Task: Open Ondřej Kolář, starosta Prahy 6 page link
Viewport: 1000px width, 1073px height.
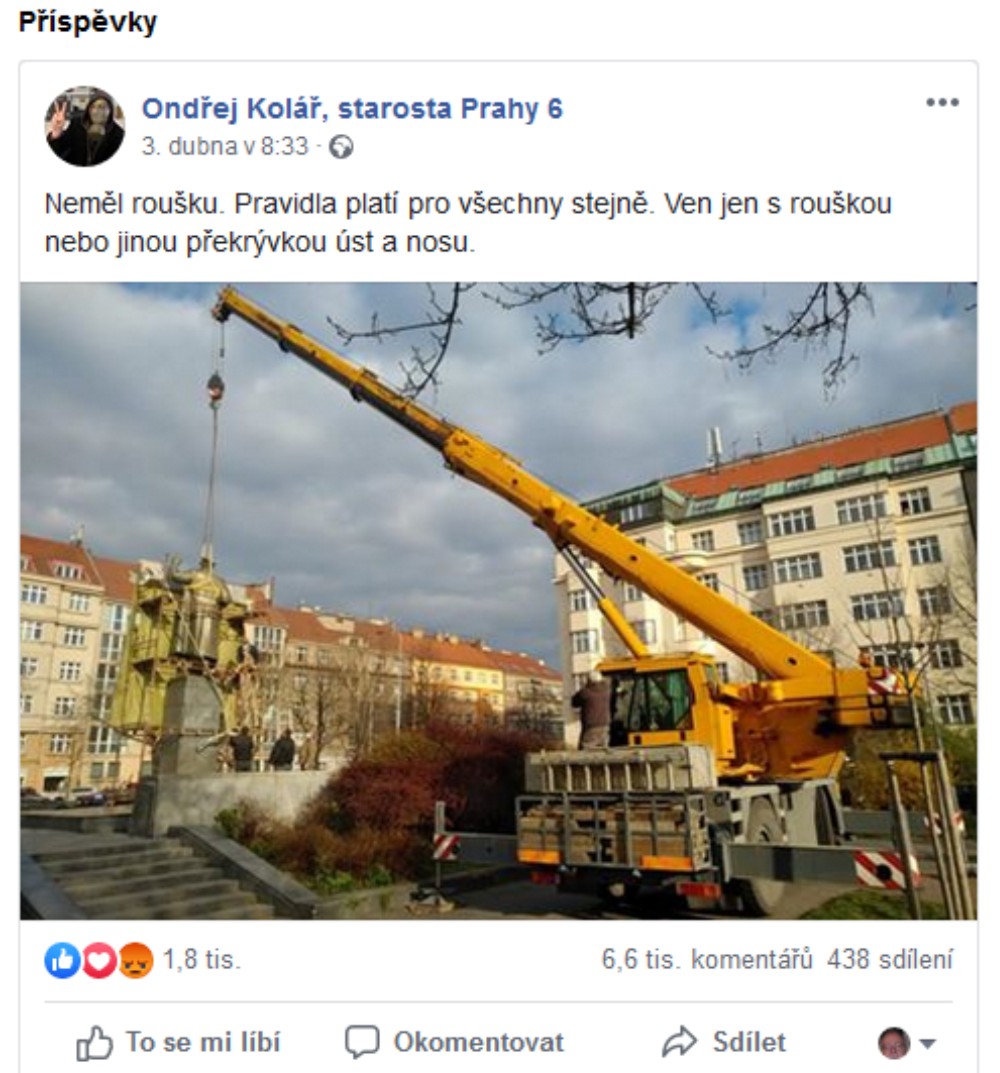Action: (x=352, y=109)
